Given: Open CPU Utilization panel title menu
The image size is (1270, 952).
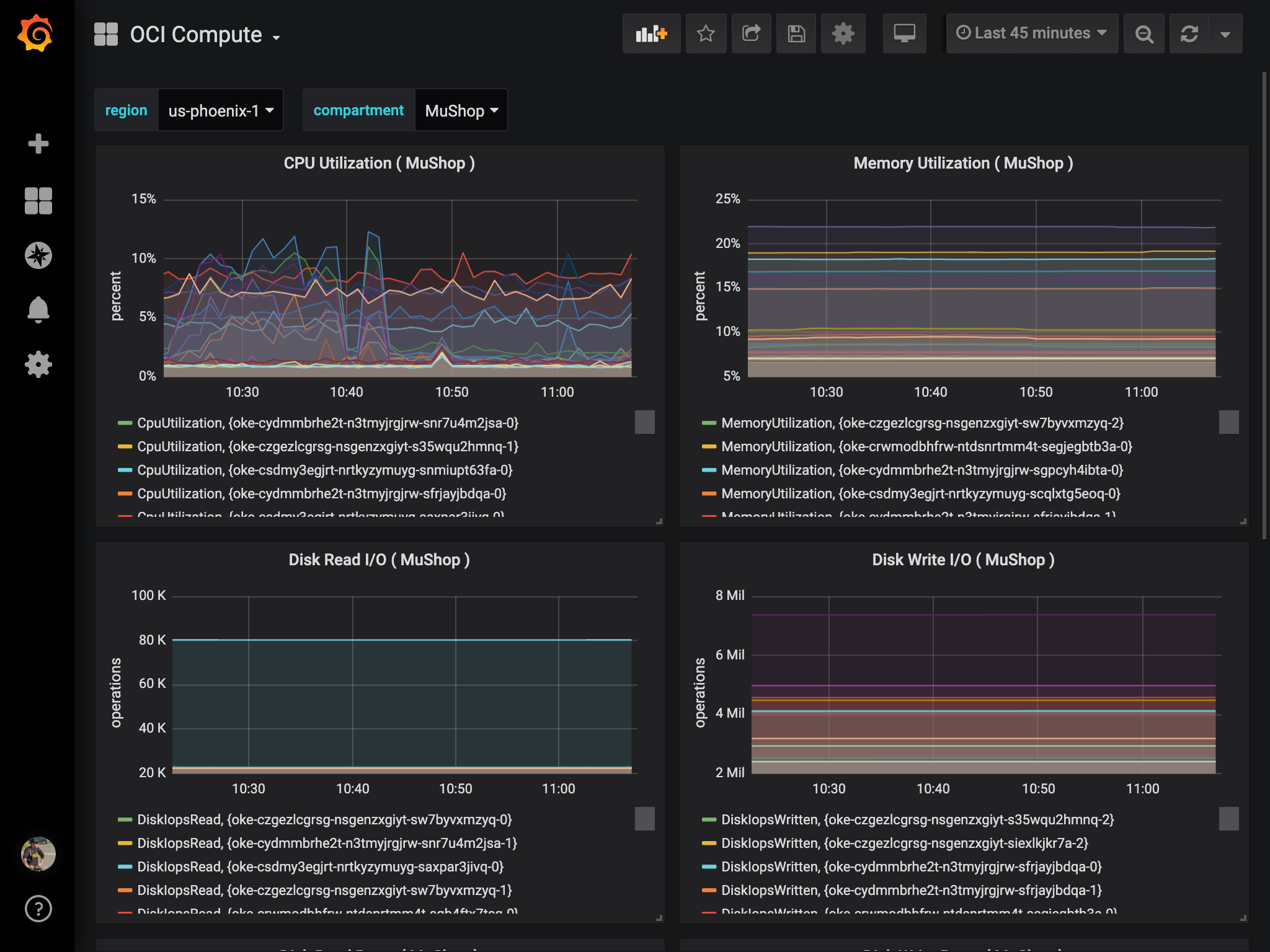Looking at the screenshot, I should (379, 163).
